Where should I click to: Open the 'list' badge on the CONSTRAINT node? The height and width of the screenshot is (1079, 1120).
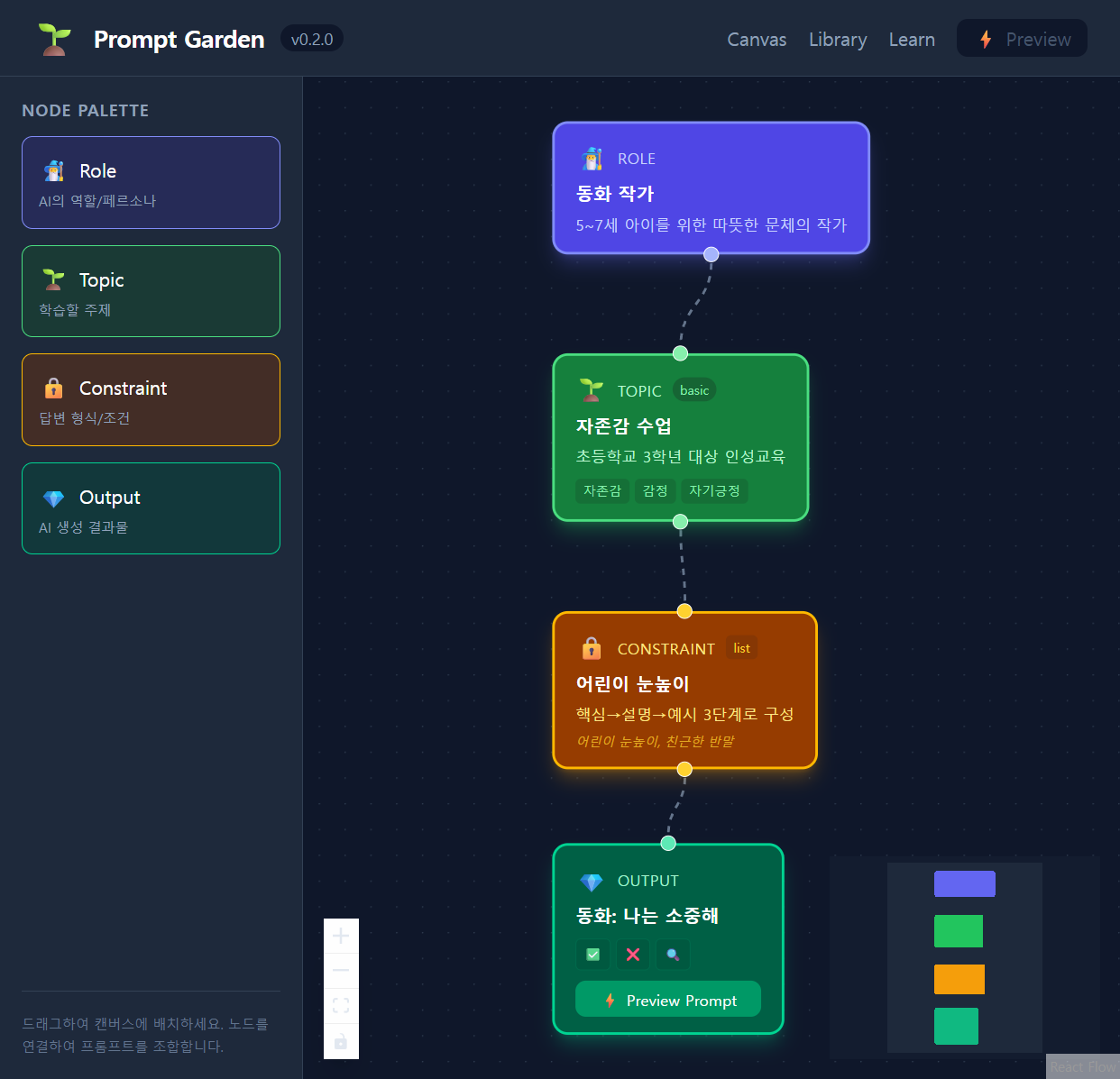740,647
